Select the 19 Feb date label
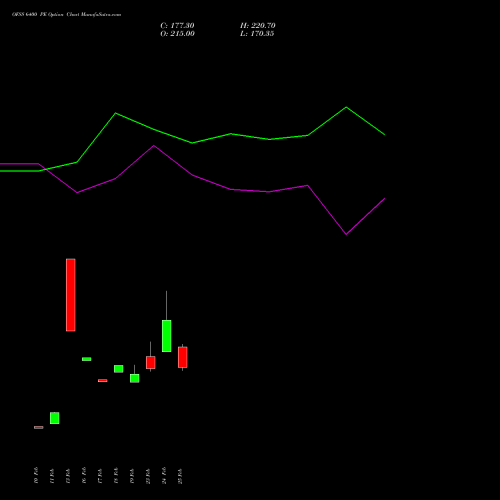The height and width of the screenshot is (500, 500). click(x=132, y=476)
